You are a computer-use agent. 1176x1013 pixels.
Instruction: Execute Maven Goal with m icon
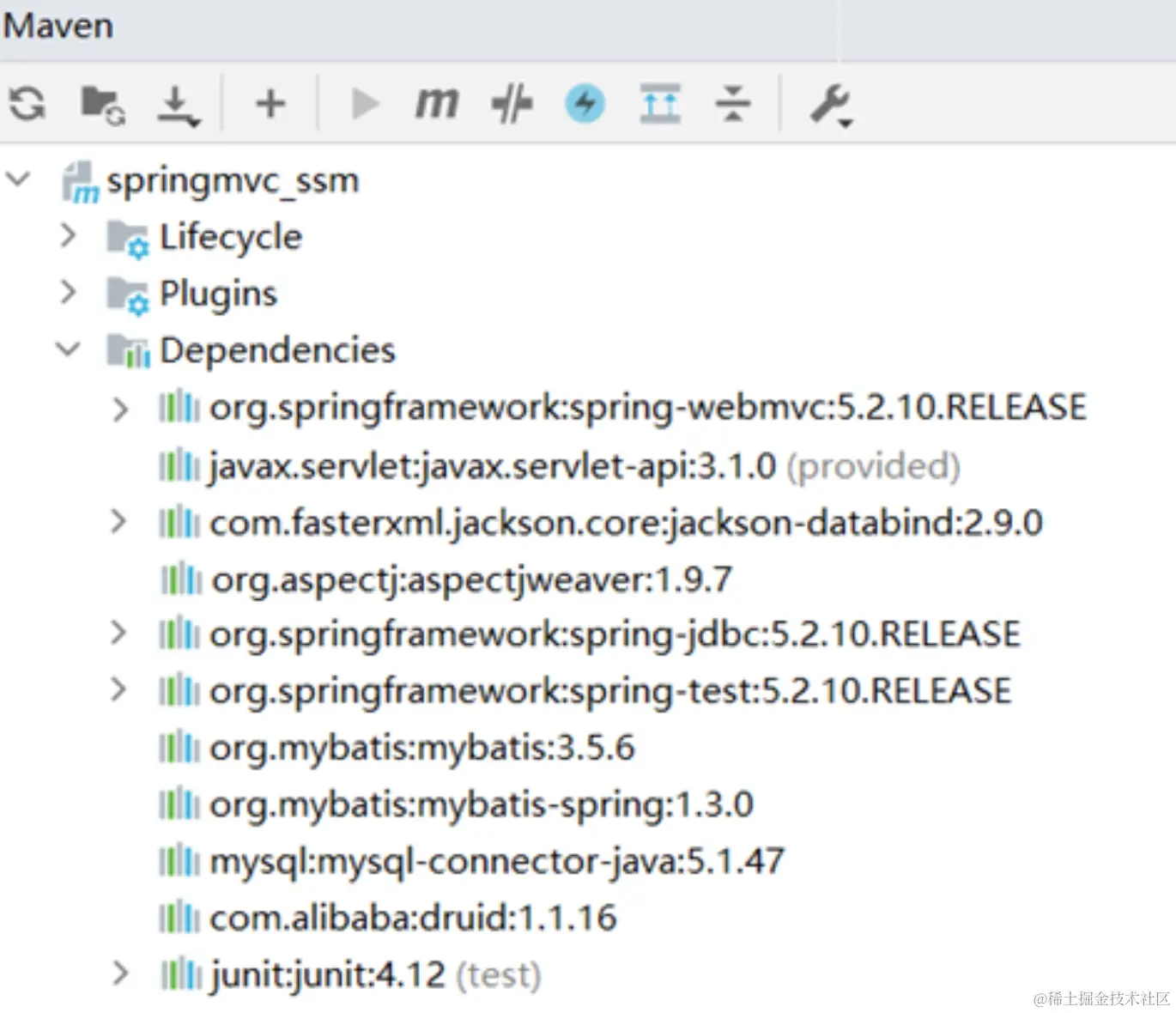(x=437, y=104)
